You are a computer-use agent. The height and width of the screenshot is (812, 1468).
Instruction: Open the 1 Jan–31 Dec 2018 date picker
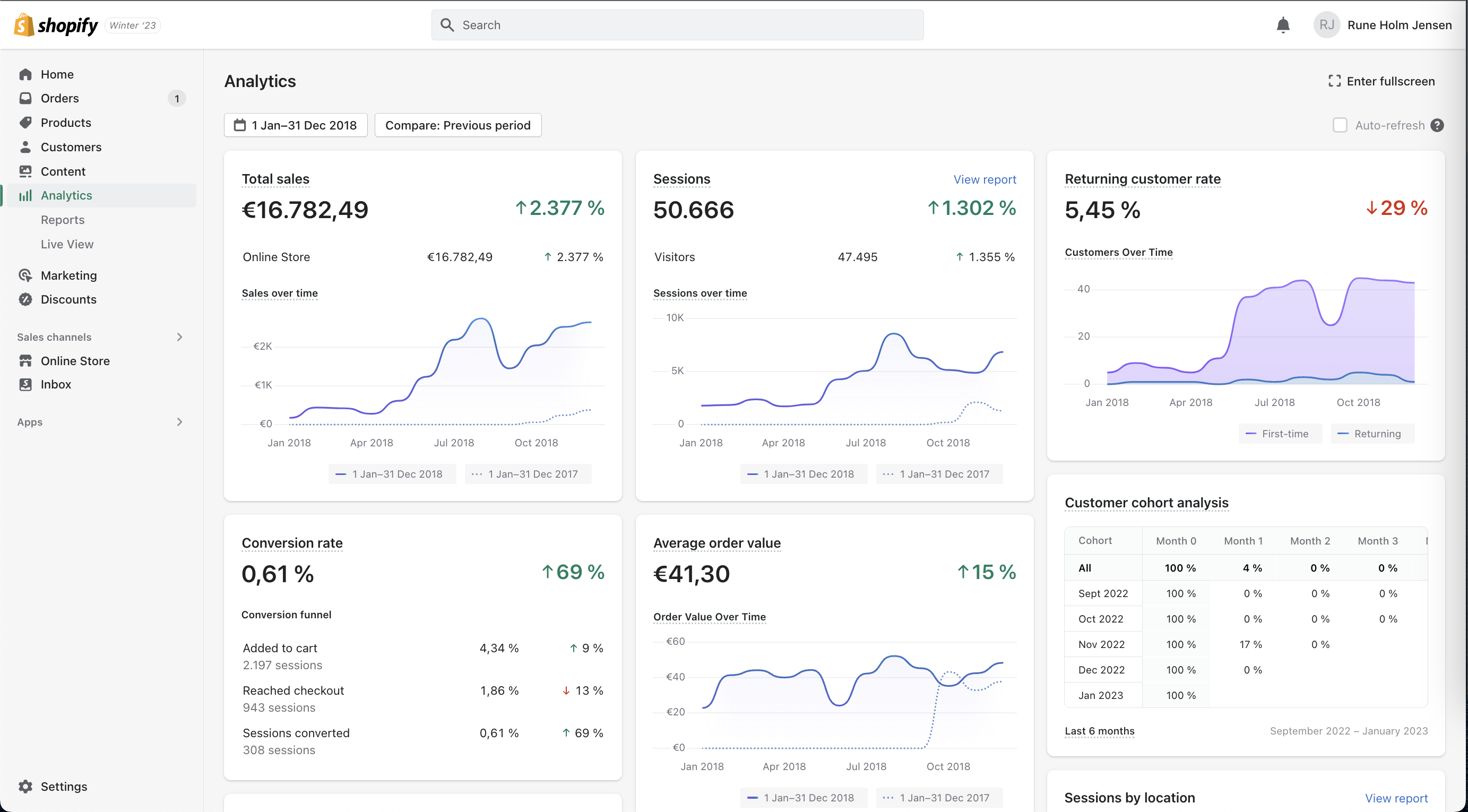(296, 125)
